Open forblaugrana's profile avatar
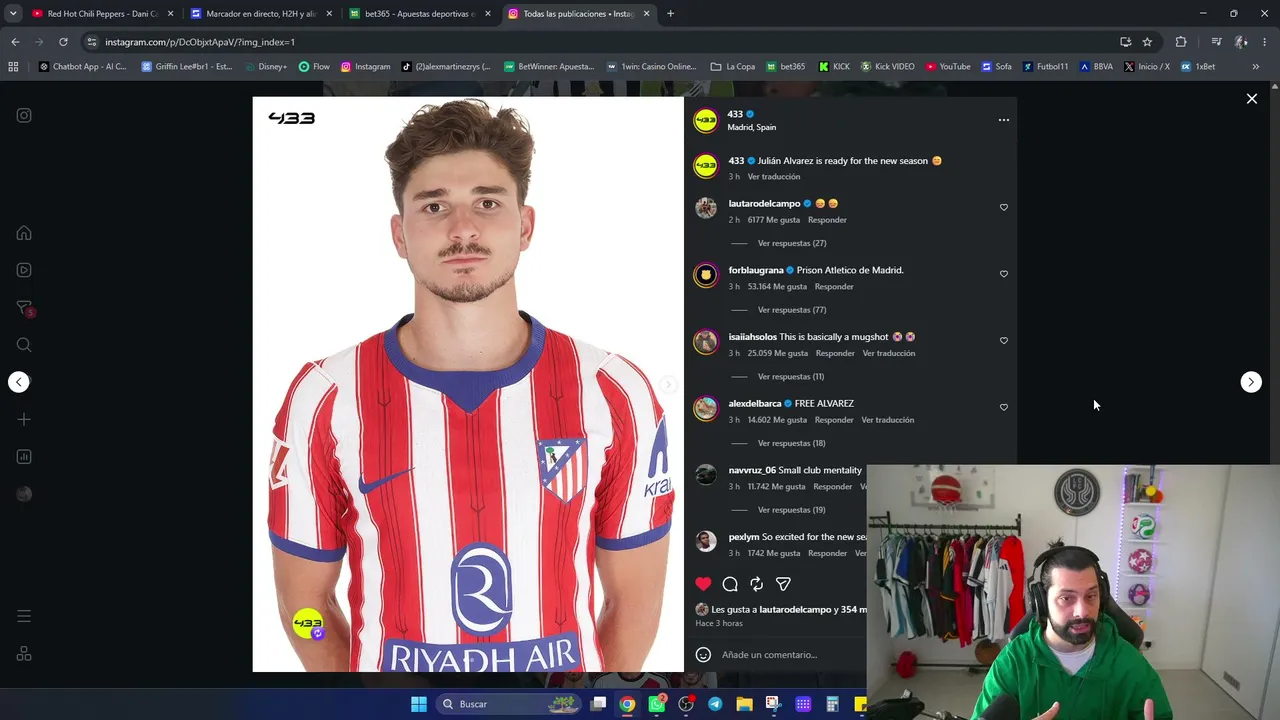The image size is (1280, 720). click(706, 275)
